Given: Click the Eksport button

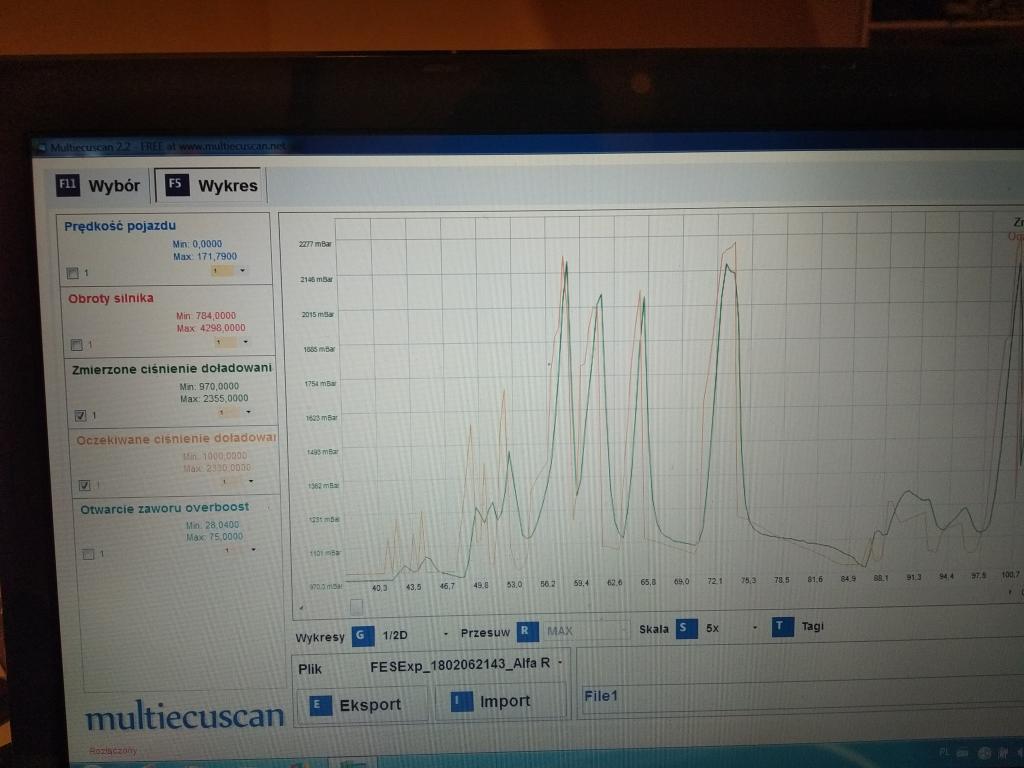Looking at the screenshot, I should coord(362,705).
